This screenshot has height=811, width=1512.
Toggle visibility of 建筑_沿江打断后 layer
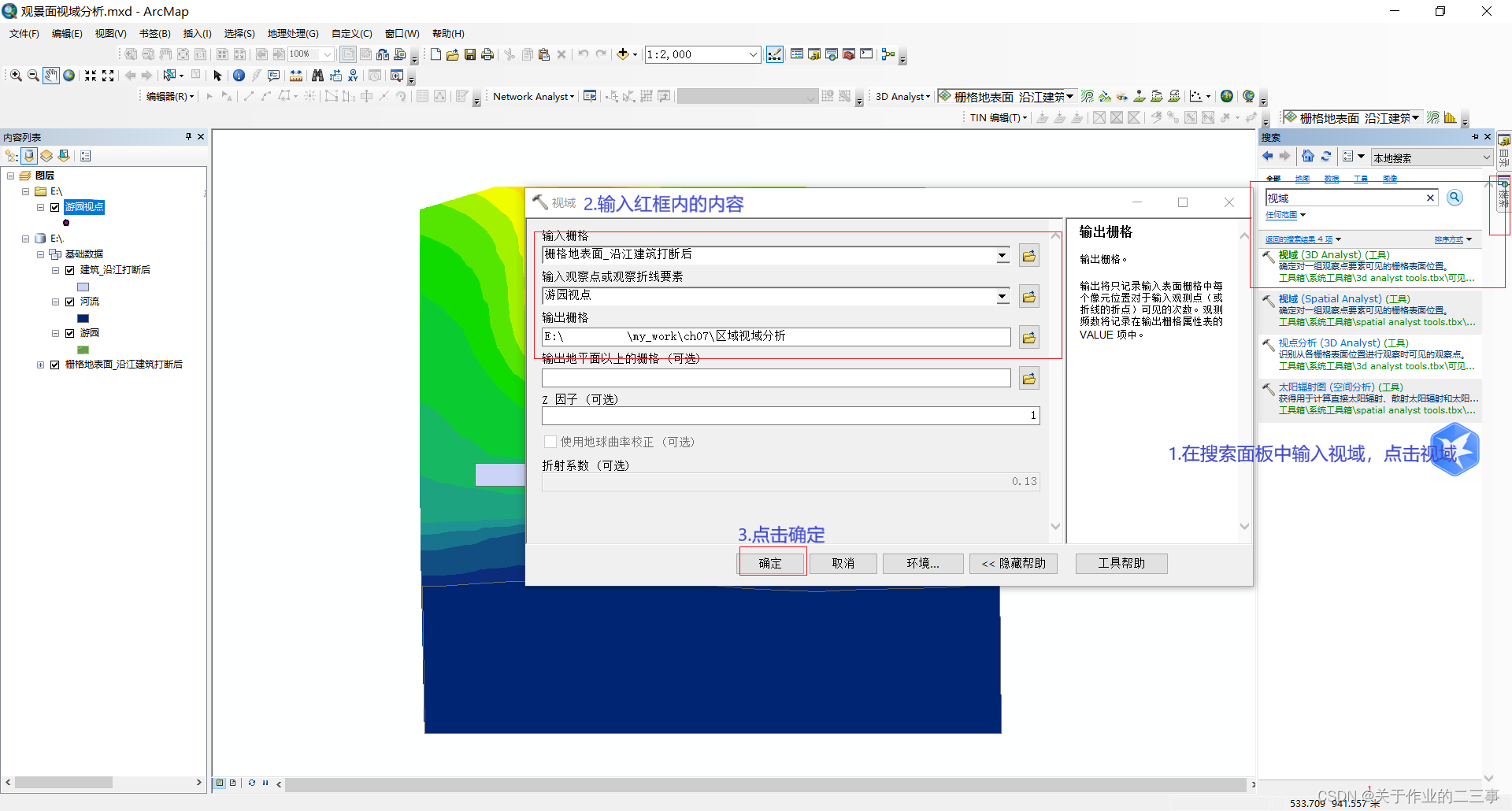pos(70,270)
